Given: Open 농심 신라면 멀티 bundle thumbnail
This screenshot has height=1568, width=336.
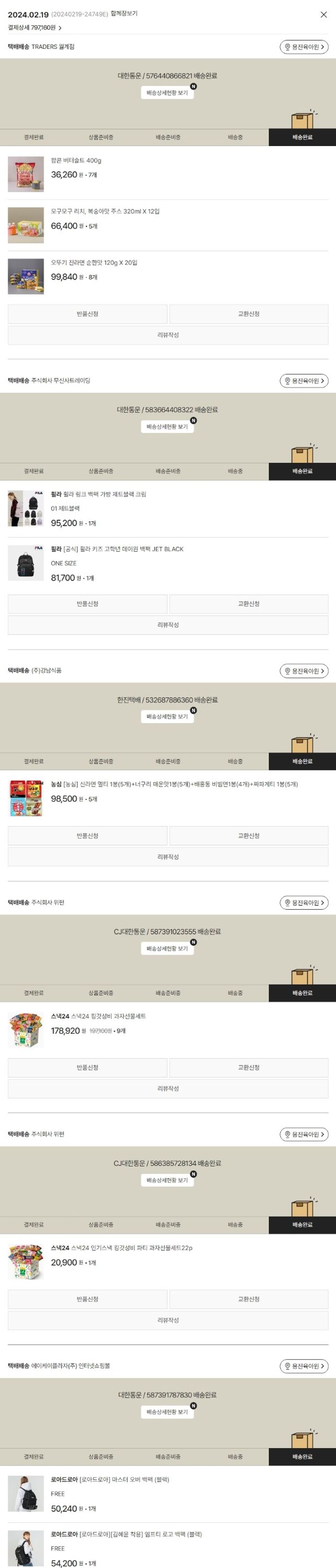Looking at the screenshot, I should tap(26, 798).
